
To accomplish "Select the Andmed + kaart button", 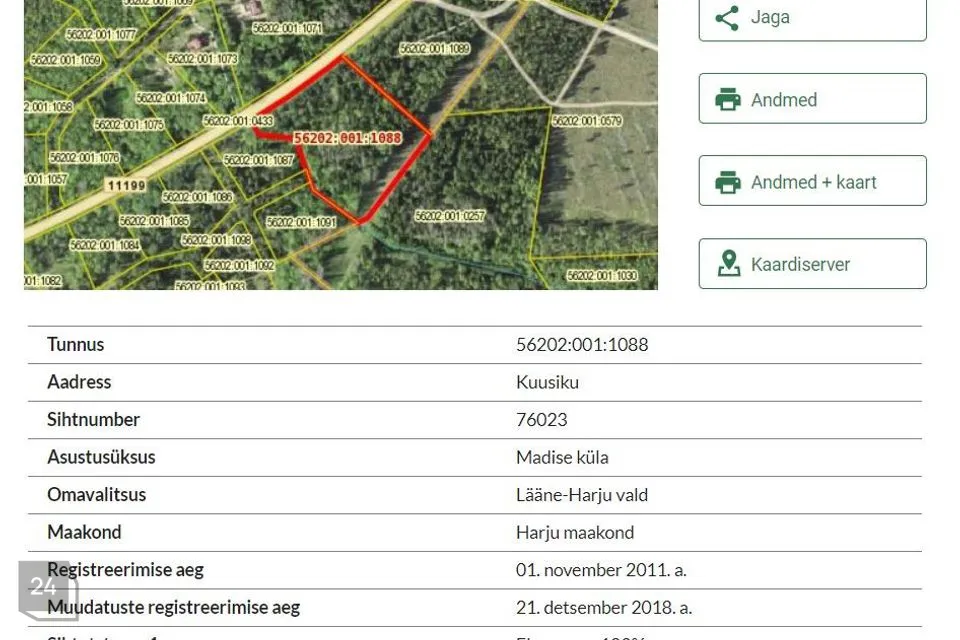I will tap(812, 181).
